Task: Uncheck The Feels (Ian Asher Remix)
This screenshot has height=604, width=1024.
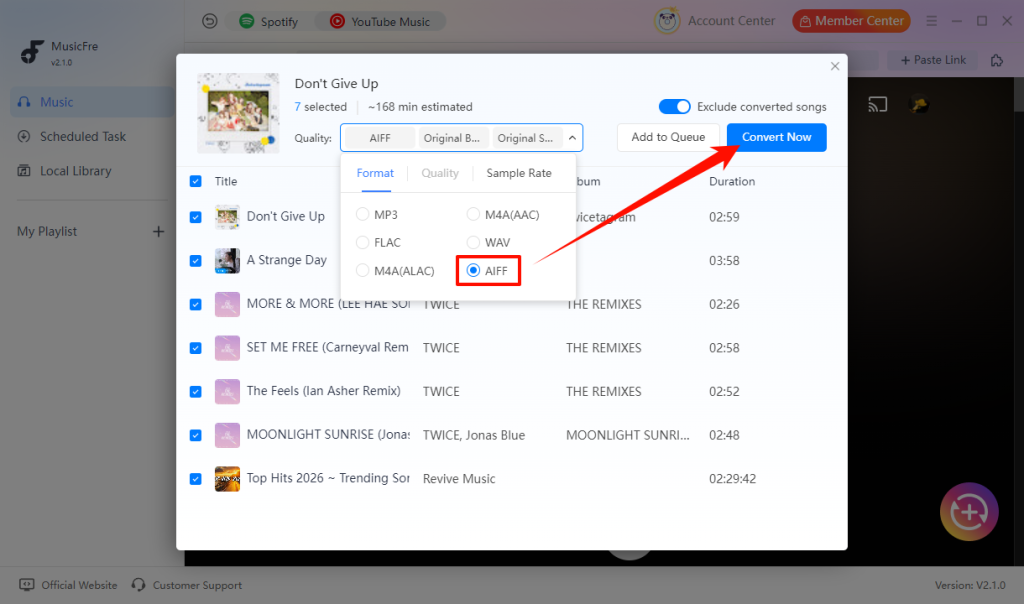Action: point(195,392)
